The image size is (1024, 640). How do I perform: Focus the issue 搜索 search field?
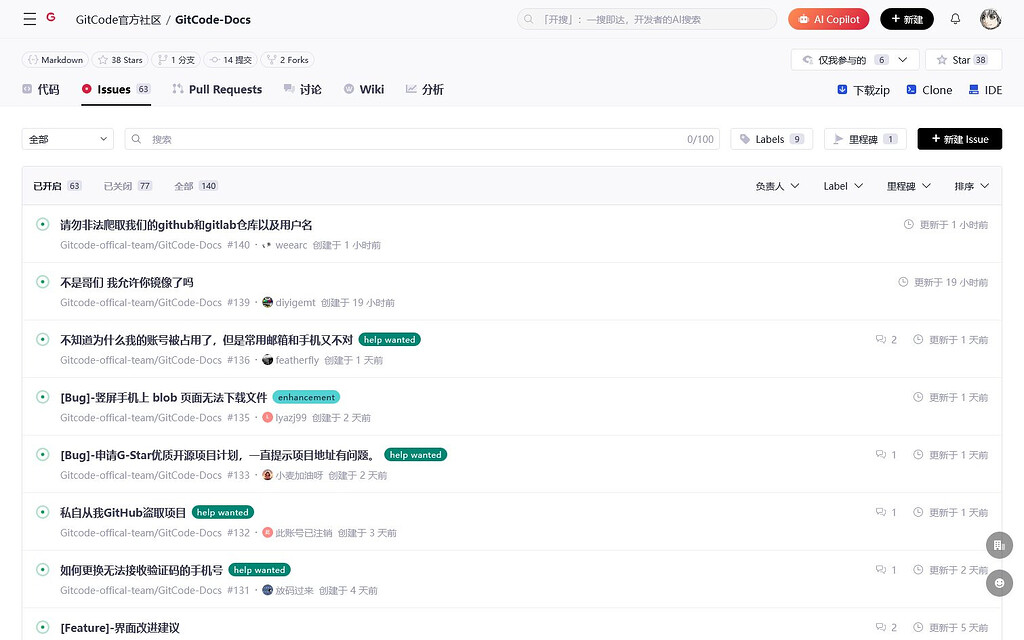pyautogui.click(x=422, y=139)
